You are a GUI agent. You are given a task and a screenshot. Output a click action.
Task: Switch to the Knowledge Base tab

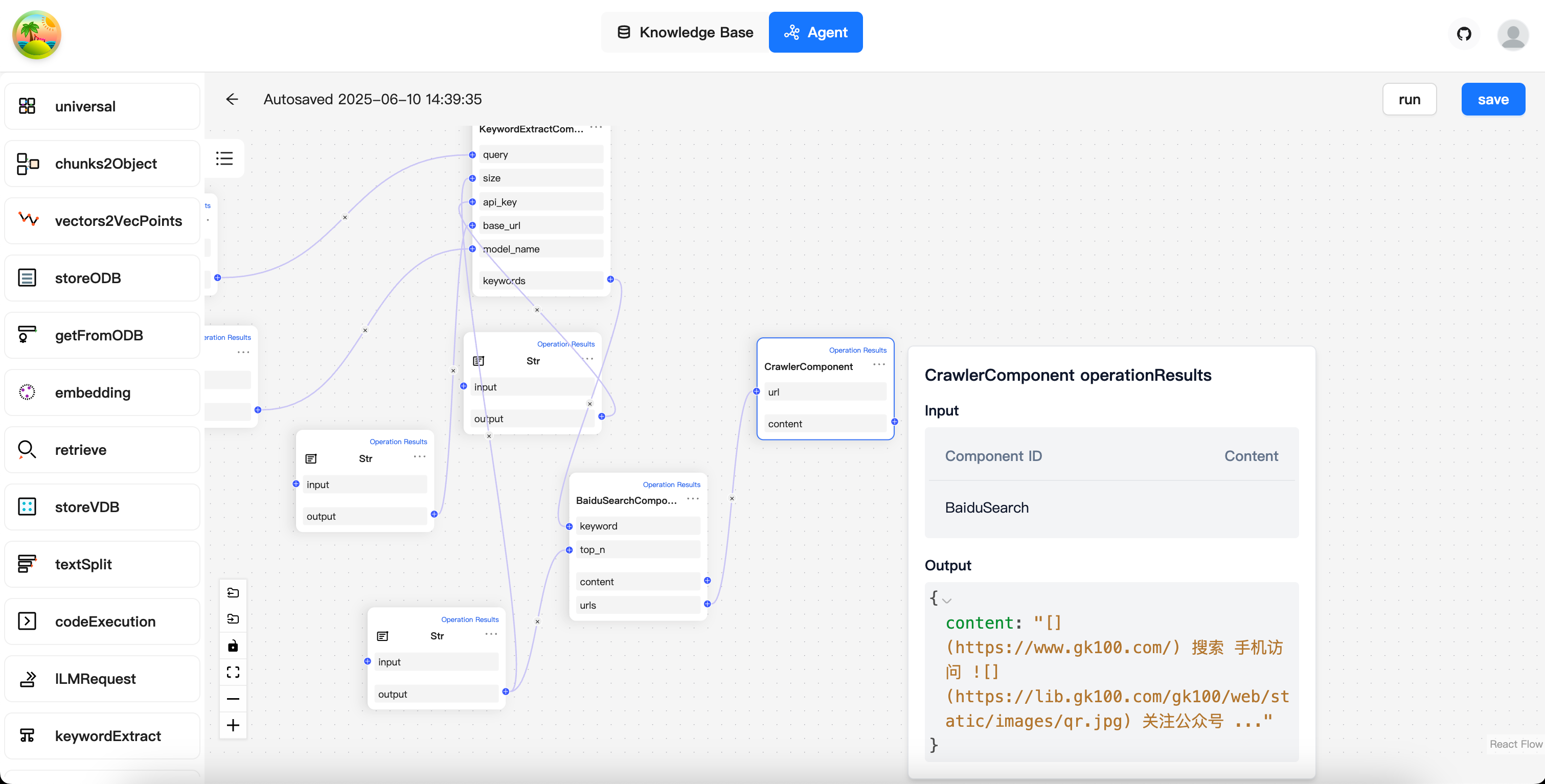click(x=685, y=32)
